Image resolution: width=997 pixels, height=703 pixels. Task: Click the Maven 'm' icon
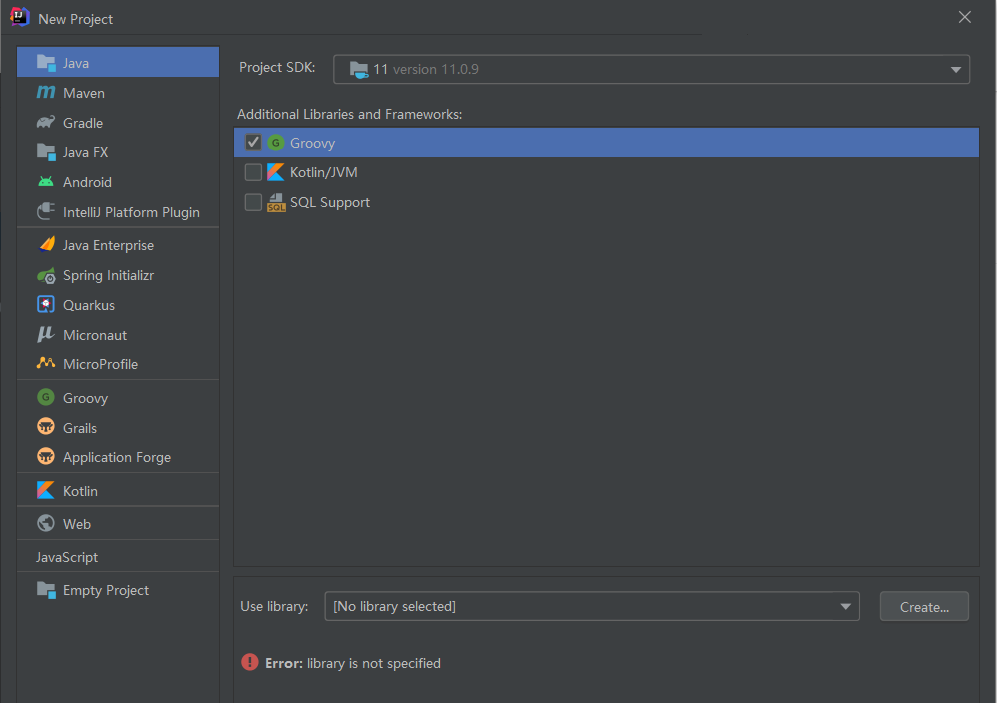tap(46, 92)
